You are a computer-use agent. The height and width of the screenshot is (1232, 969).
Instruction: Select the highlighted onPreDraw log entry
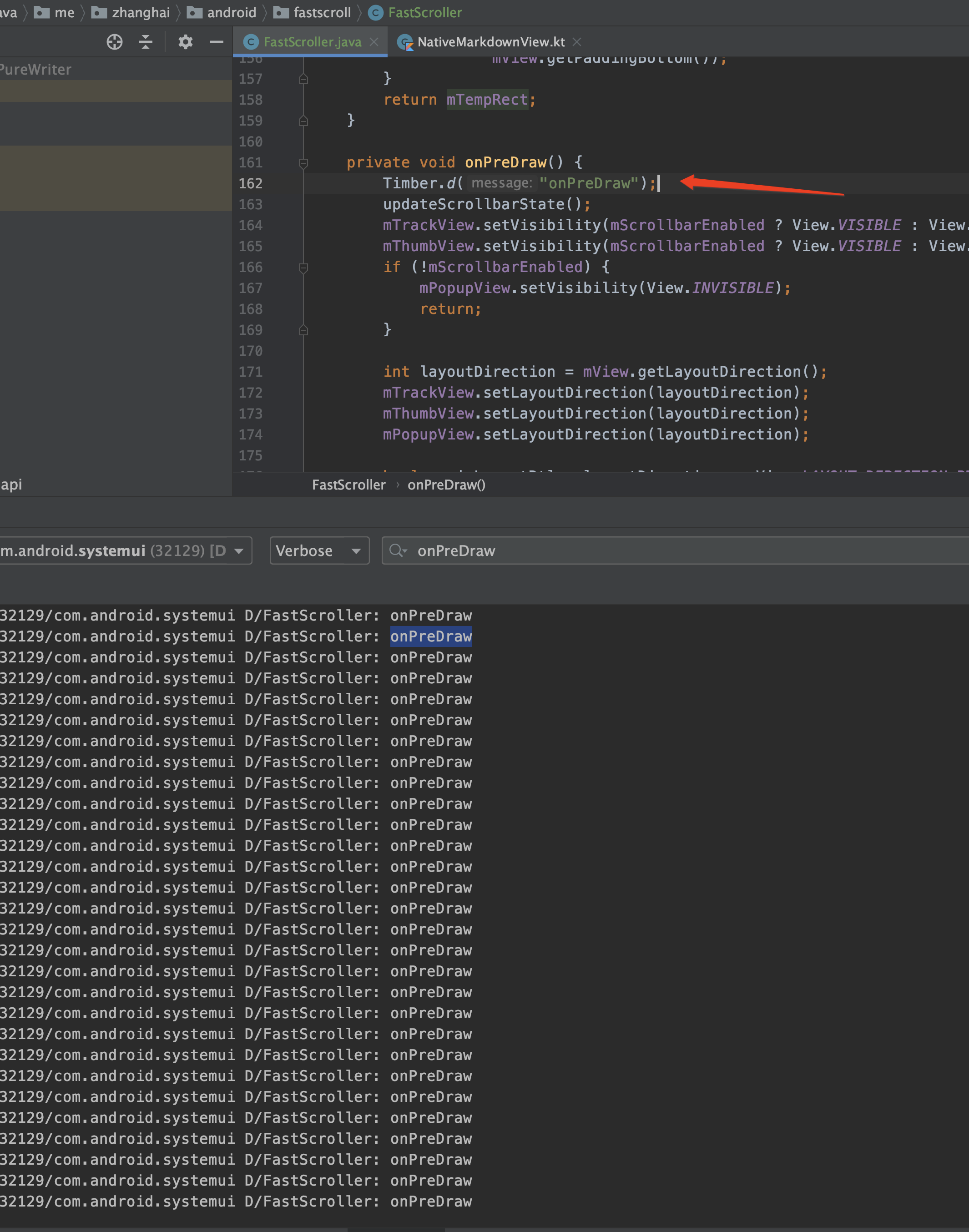point(431,636)
